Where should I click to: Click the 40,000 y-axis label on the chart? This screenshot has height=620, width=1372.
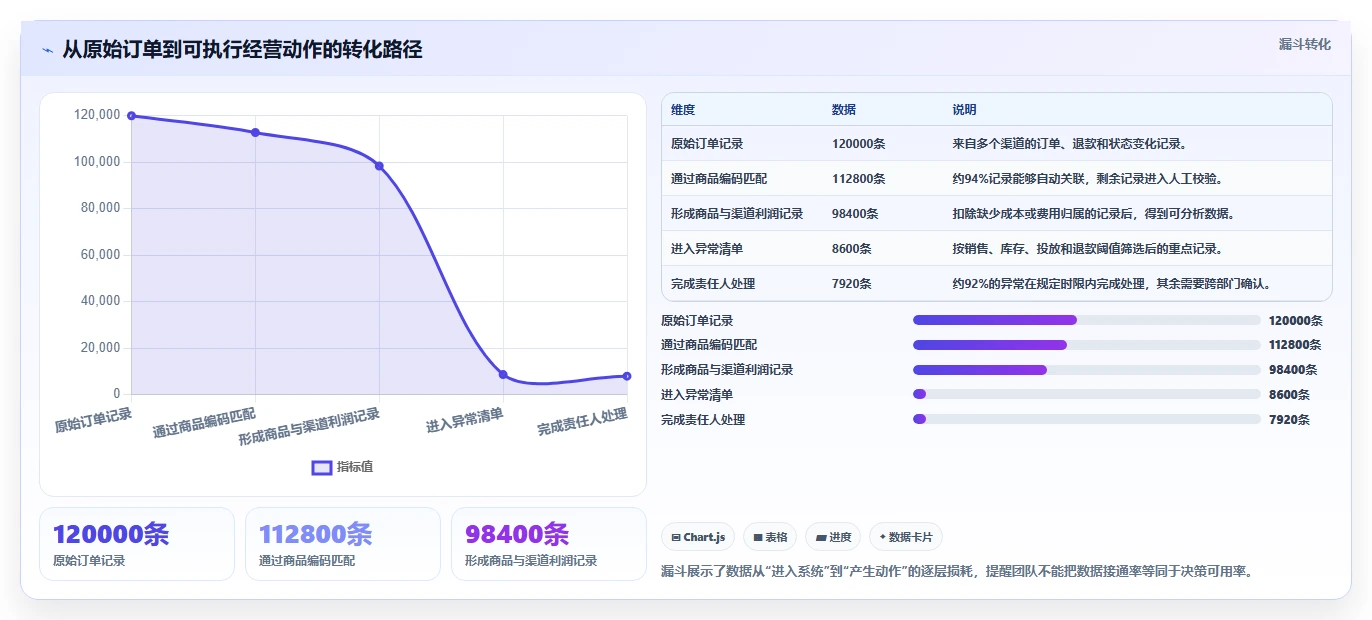(100, 301)
